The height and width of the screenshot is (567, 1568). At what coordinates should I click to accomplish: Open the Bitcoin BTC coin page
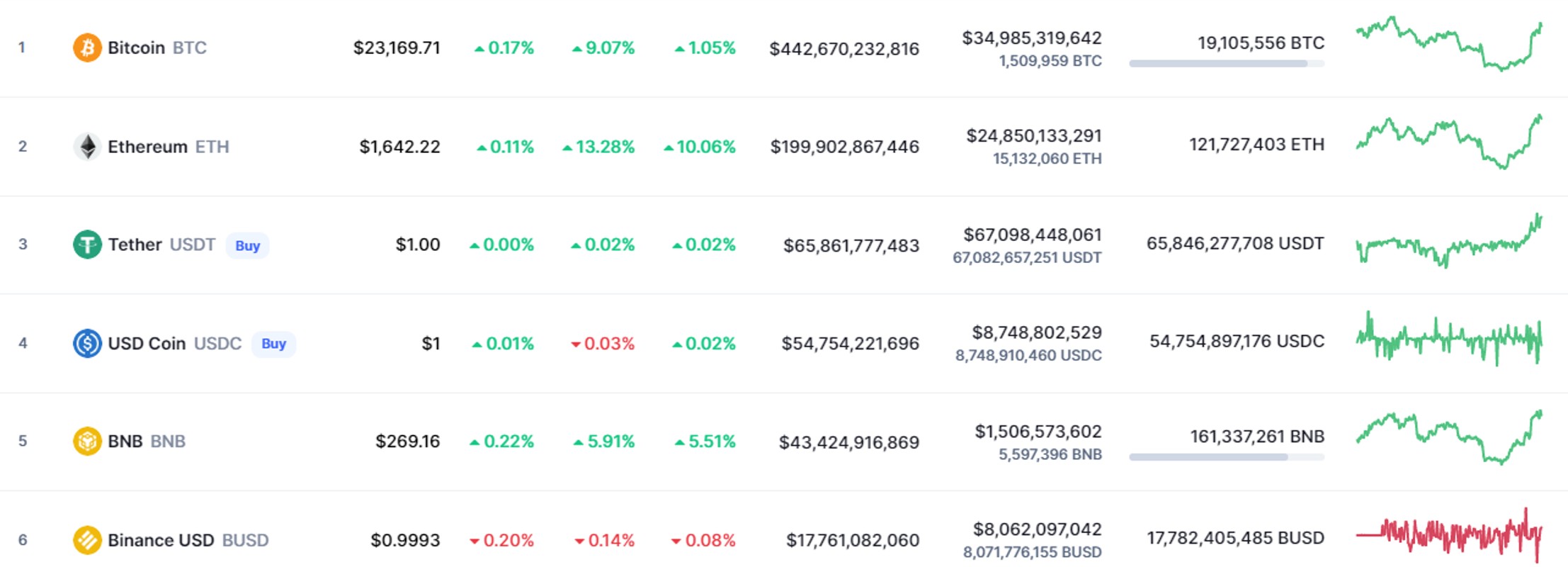click(157, 47)
